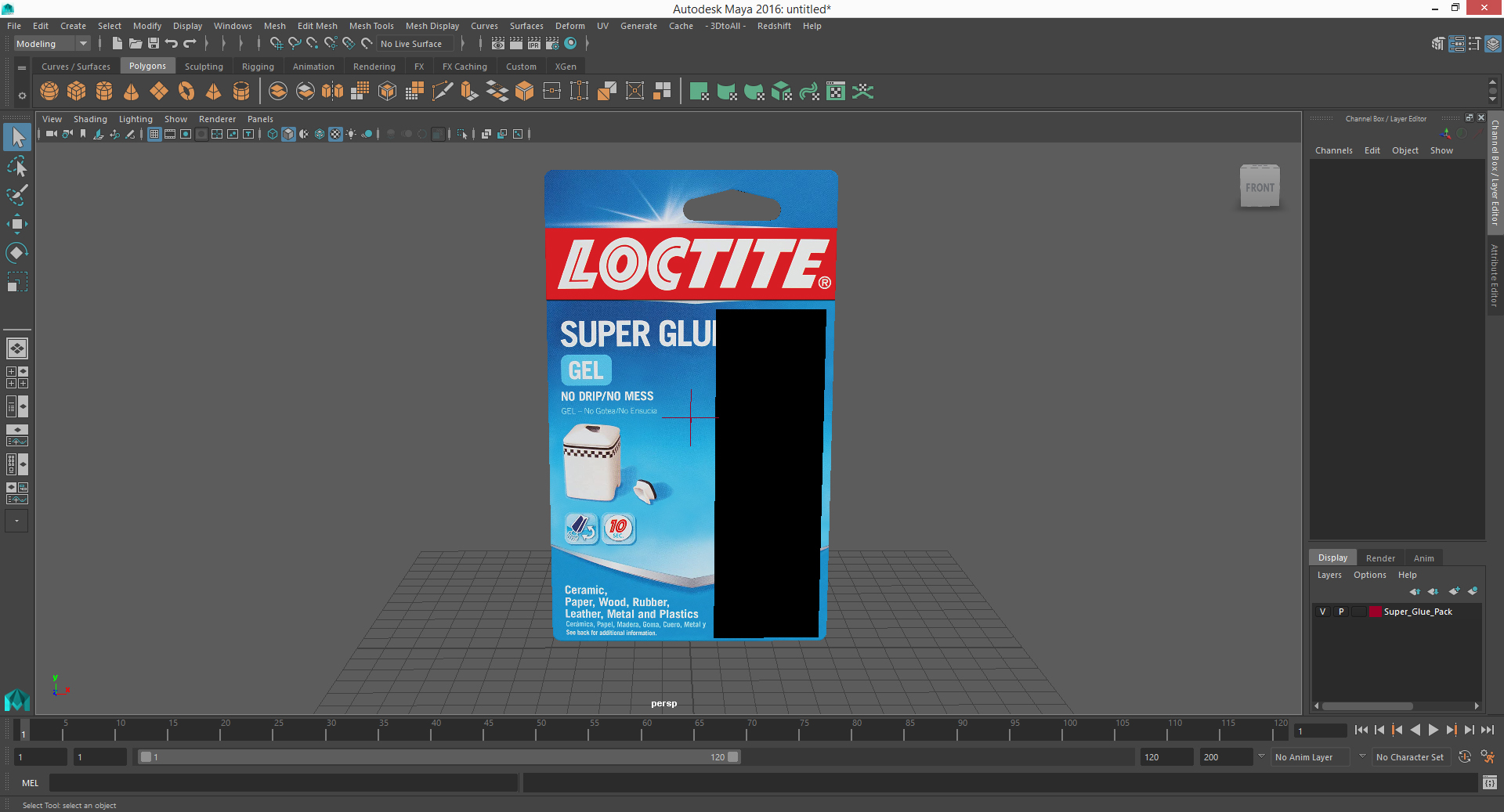Open the Layers menu in Layer Editor
The width and height of the screenshot is (1504, 812).
tap(1329, 575)
